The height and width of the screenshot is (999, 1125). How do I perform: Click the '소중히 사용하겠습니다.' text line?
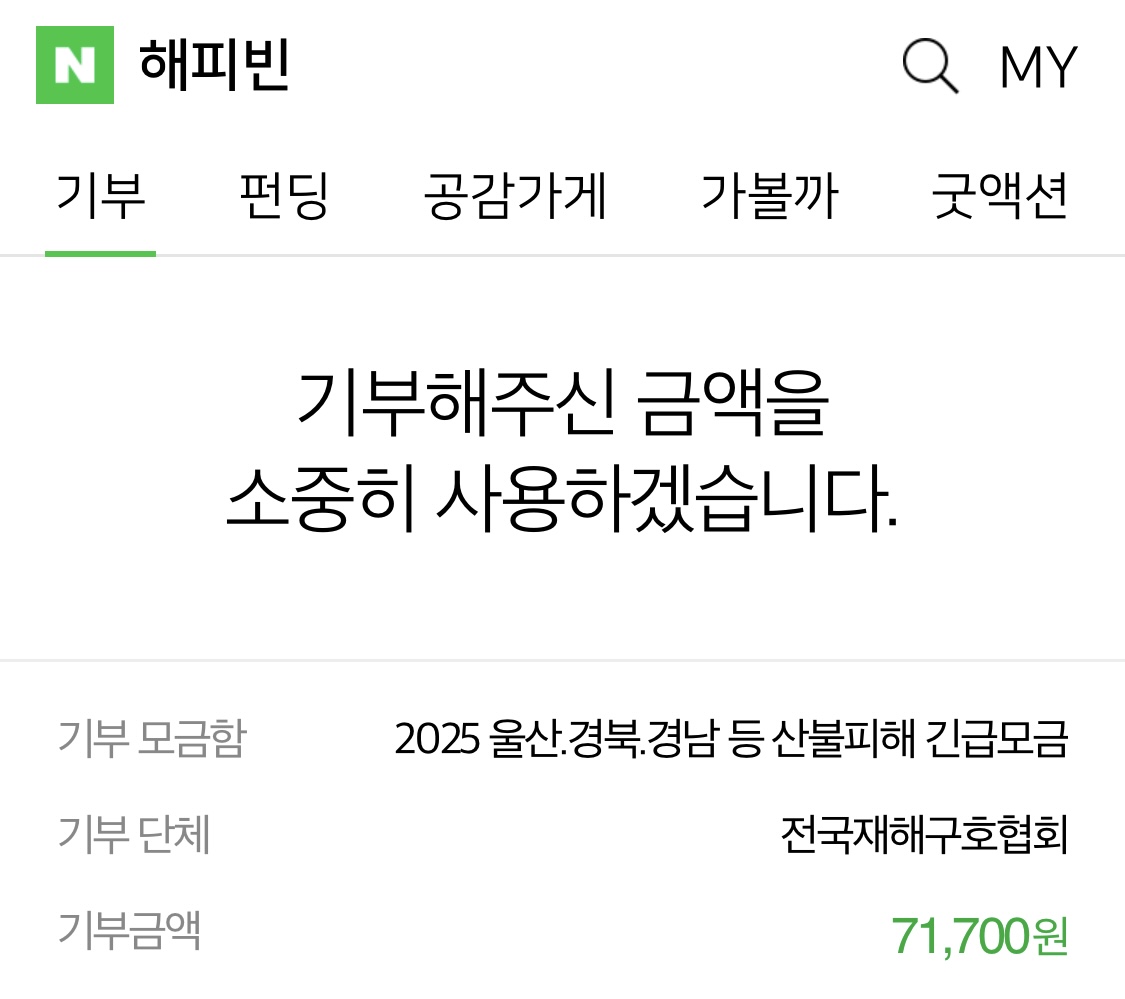point(562,499)
